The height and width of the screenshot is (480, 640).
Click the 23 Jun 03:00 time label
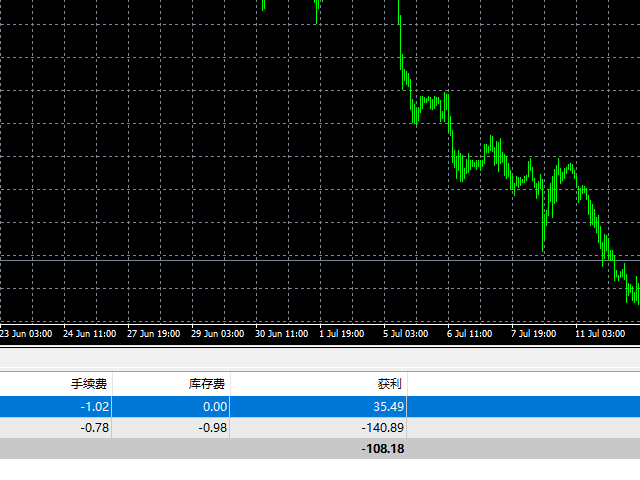(x=26, y=334)
